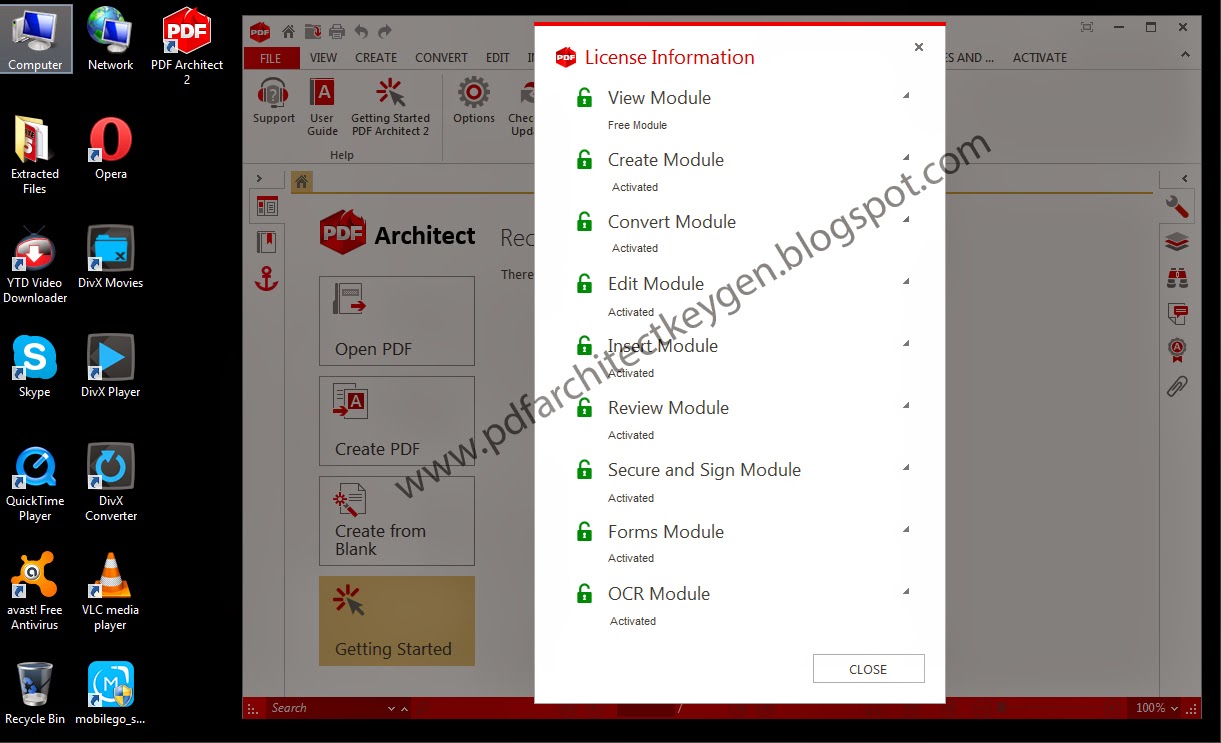The height and width of the screenshot is (743, 1221).
Task: Switch to the CREATE ribbon tab
Action: tap(376, 58)
